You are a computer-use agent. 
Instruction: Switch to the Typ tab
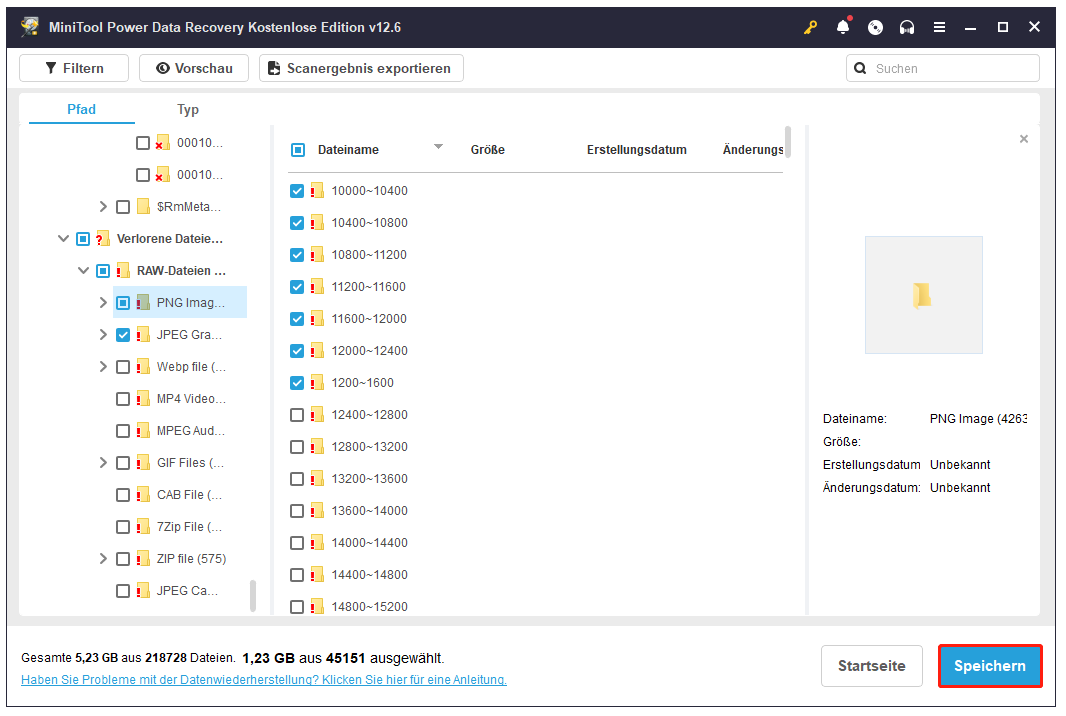187,109
